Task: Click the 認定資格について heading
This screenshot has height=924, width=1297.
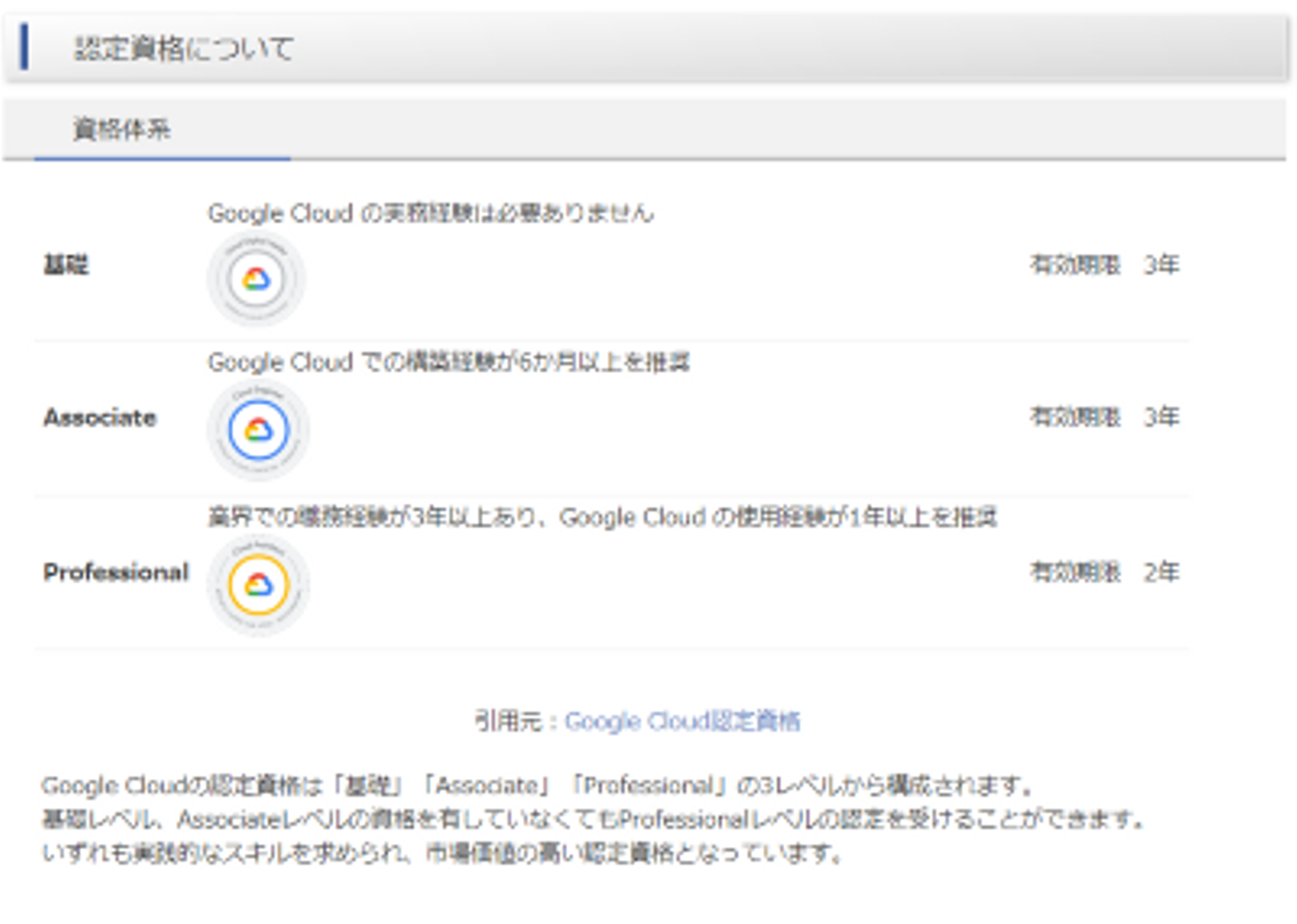Action: point(184,49)
